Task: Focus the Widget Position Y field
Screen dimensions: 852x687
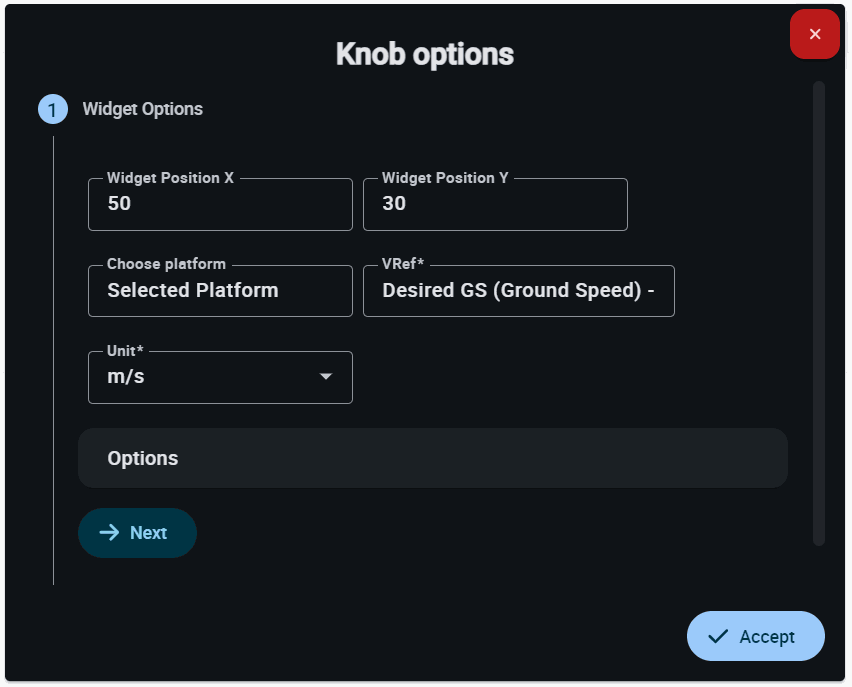Action: pos(495,204)
